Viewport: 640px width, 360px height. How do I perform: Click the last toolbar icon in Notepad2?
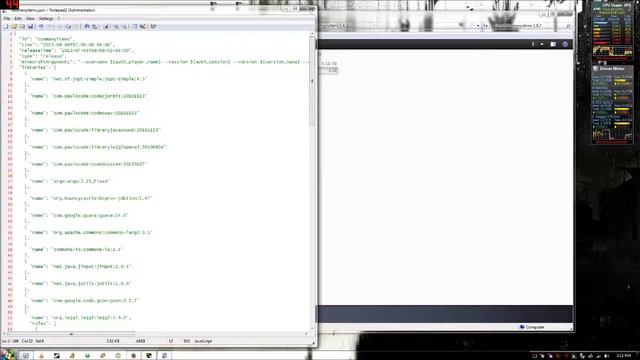click(153, 27)
